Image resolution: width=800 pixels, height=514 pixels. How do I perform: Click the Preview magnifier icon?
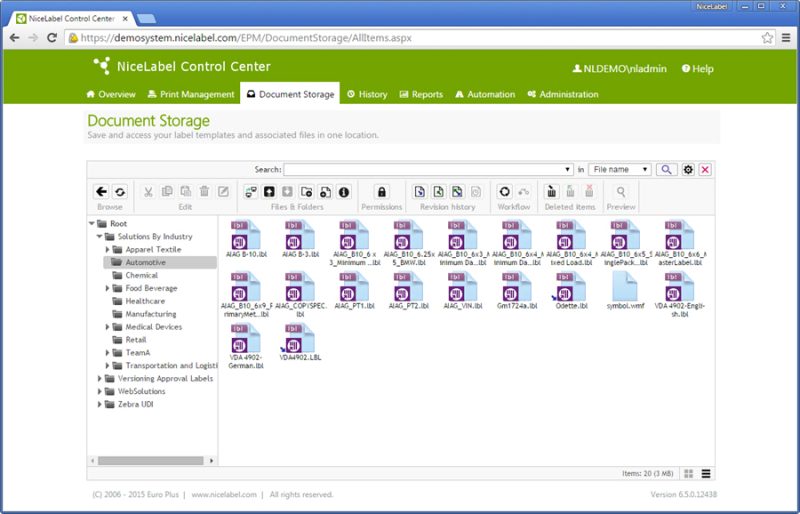621,192
